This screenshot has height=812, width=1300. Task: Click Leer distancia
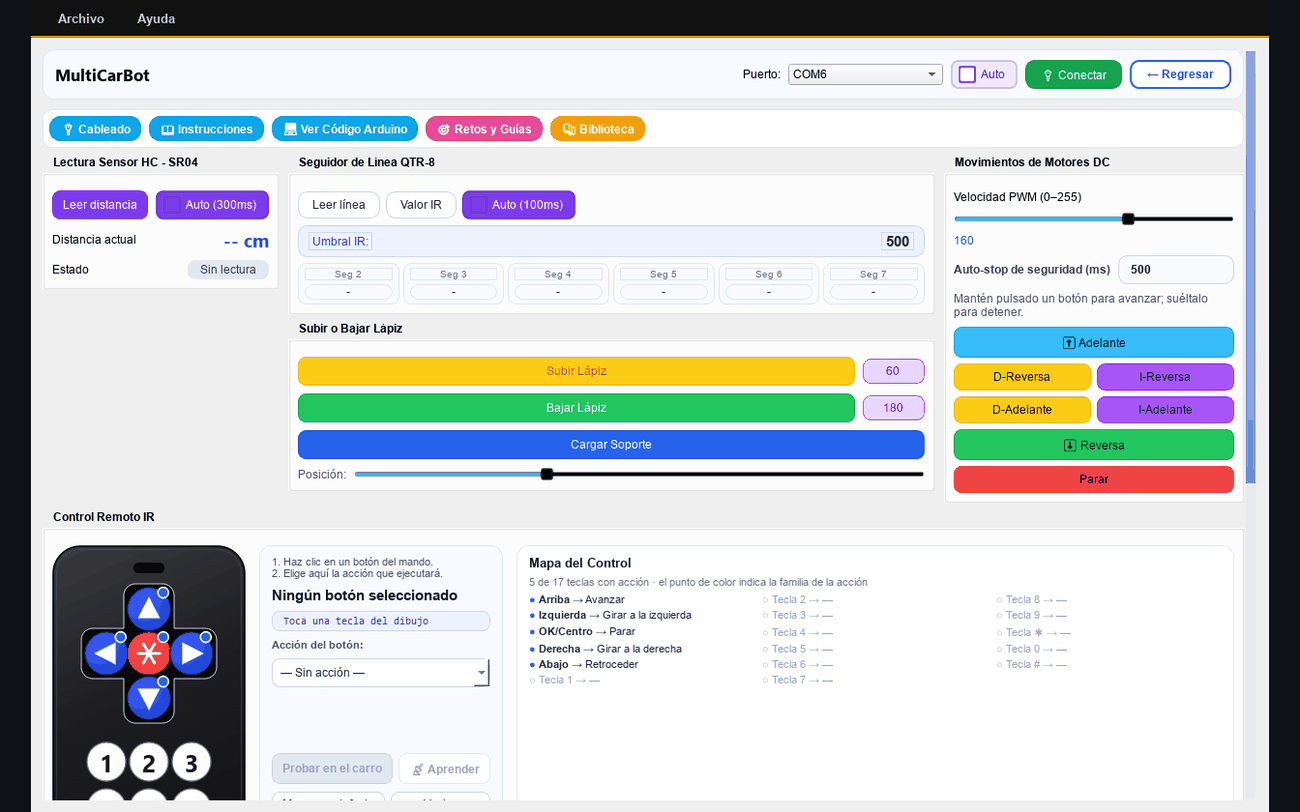(100, 205)
